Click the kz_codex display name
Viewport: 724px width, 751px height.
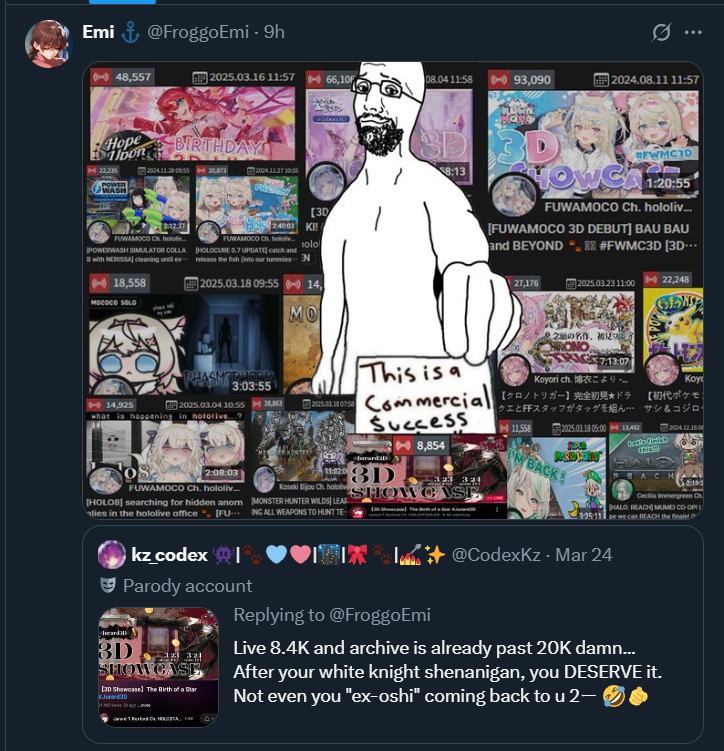pyautogui.click(x=169, y=555)
